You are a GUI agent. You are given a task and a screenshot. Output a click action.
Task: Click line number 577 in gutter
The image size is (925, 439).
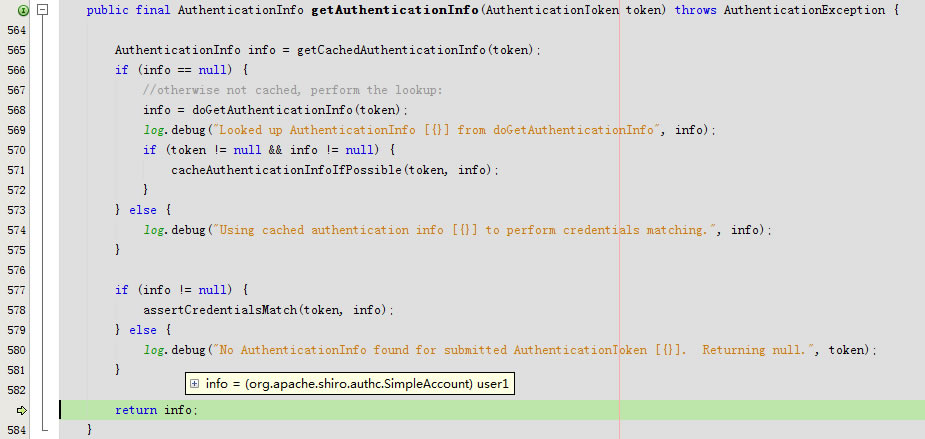click(17, 290)
